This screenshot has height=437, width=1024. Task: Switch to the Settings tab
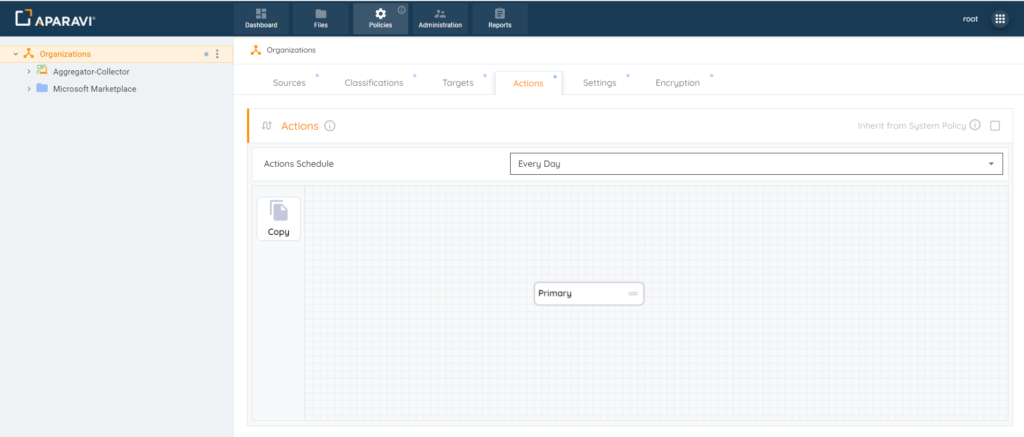point(600,83)
